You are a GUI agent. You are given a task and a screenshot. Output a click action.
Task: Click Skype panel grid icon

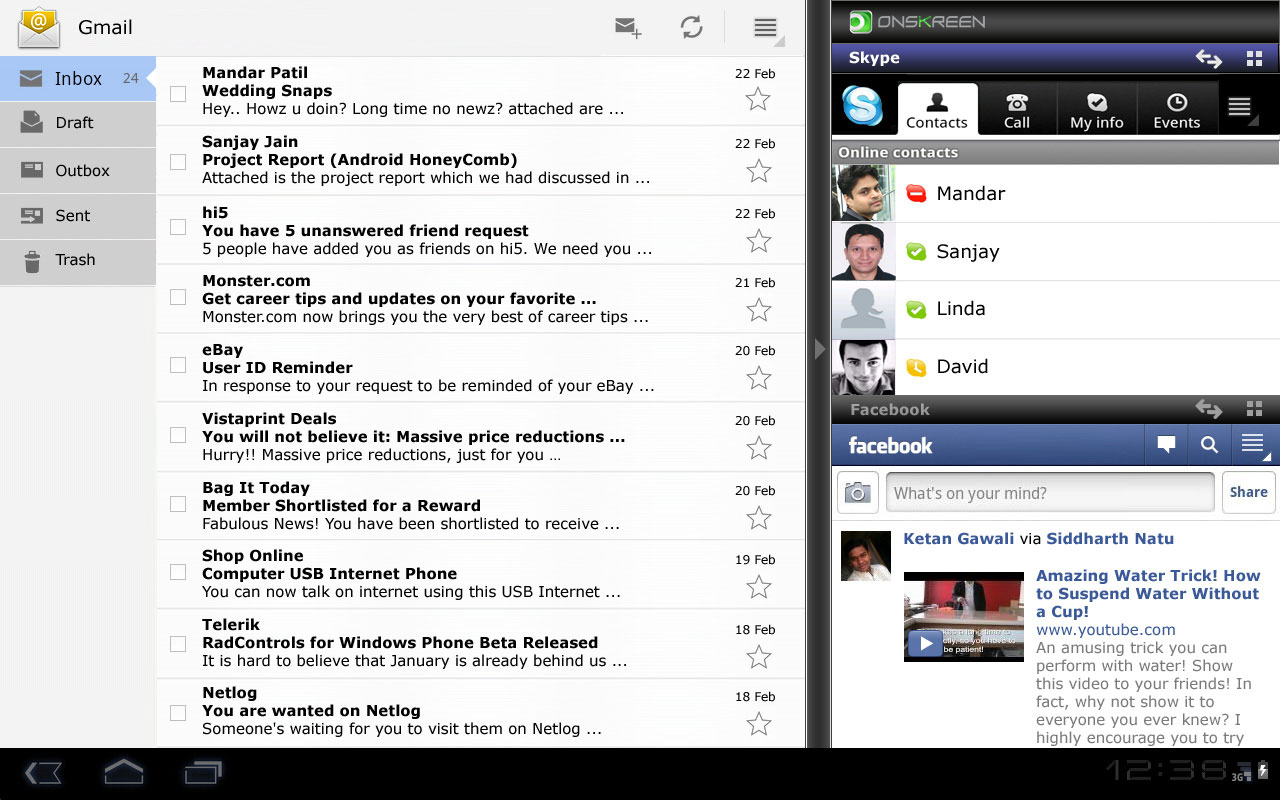[x=1254, y=59]
